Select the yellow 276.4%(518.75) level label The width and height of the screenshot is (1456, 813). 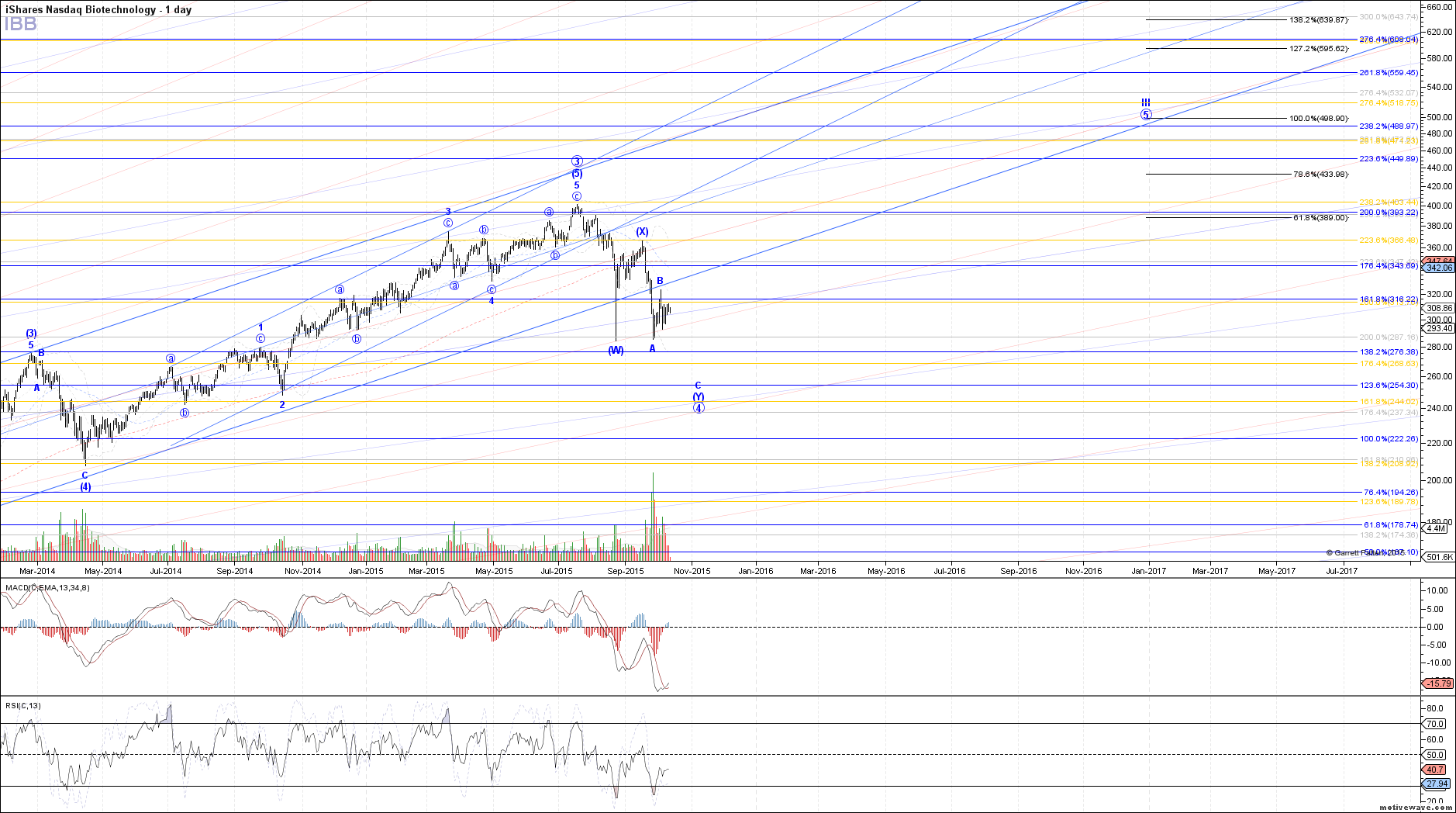pyautogui.click(x=1389, y=102)
